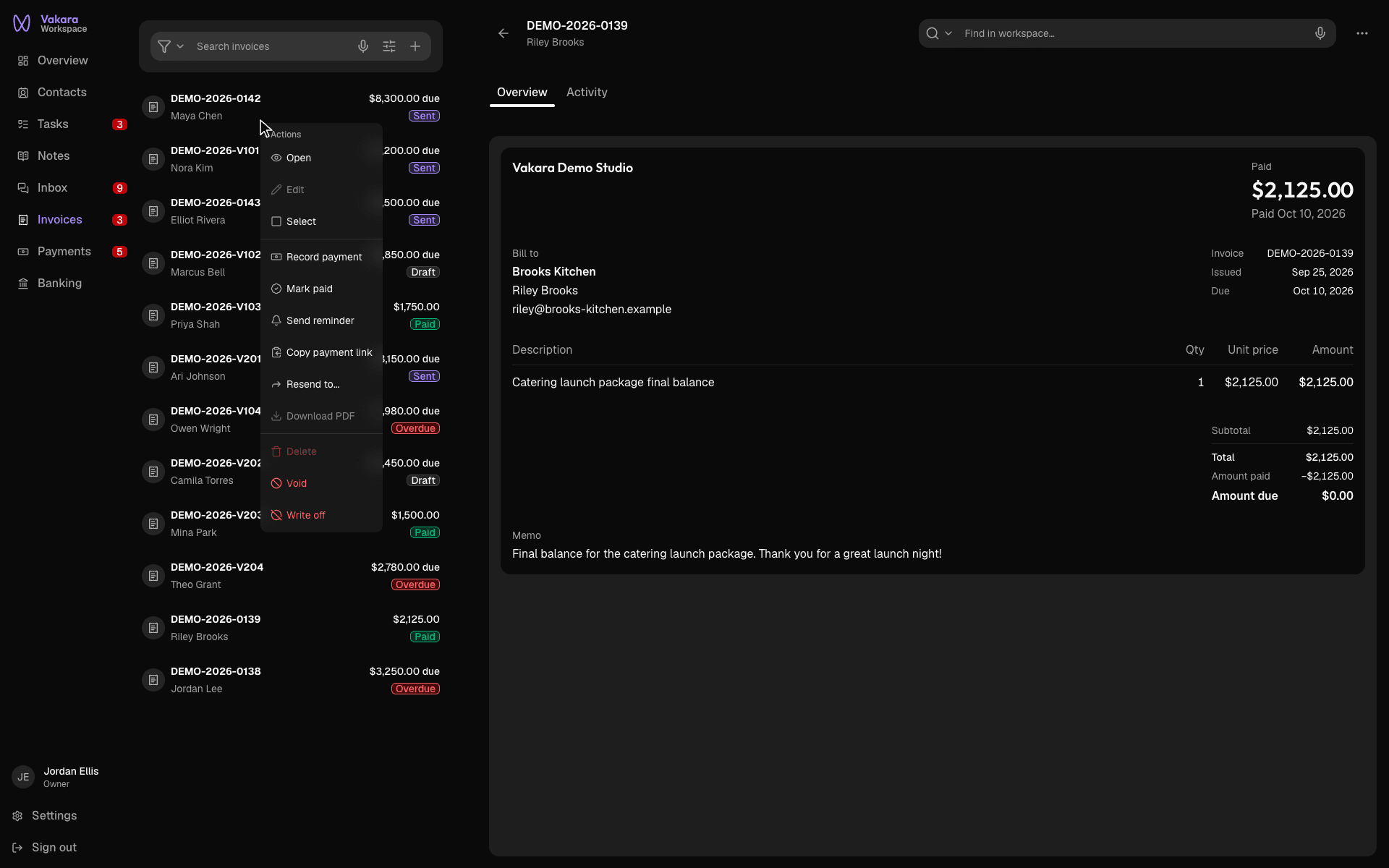
Task: Switch to the Activity tab
Action: (587, 93)
